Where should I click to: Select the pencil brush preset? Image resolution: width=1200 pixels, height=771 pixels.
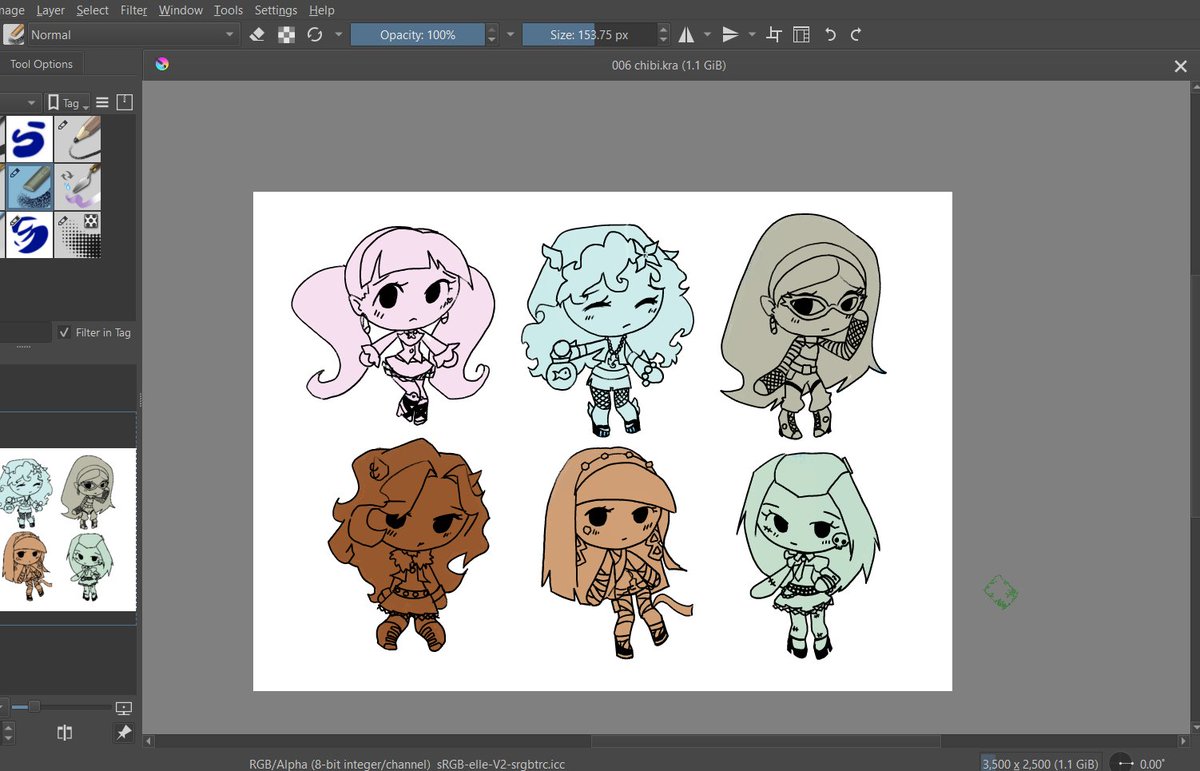(77, 139)
